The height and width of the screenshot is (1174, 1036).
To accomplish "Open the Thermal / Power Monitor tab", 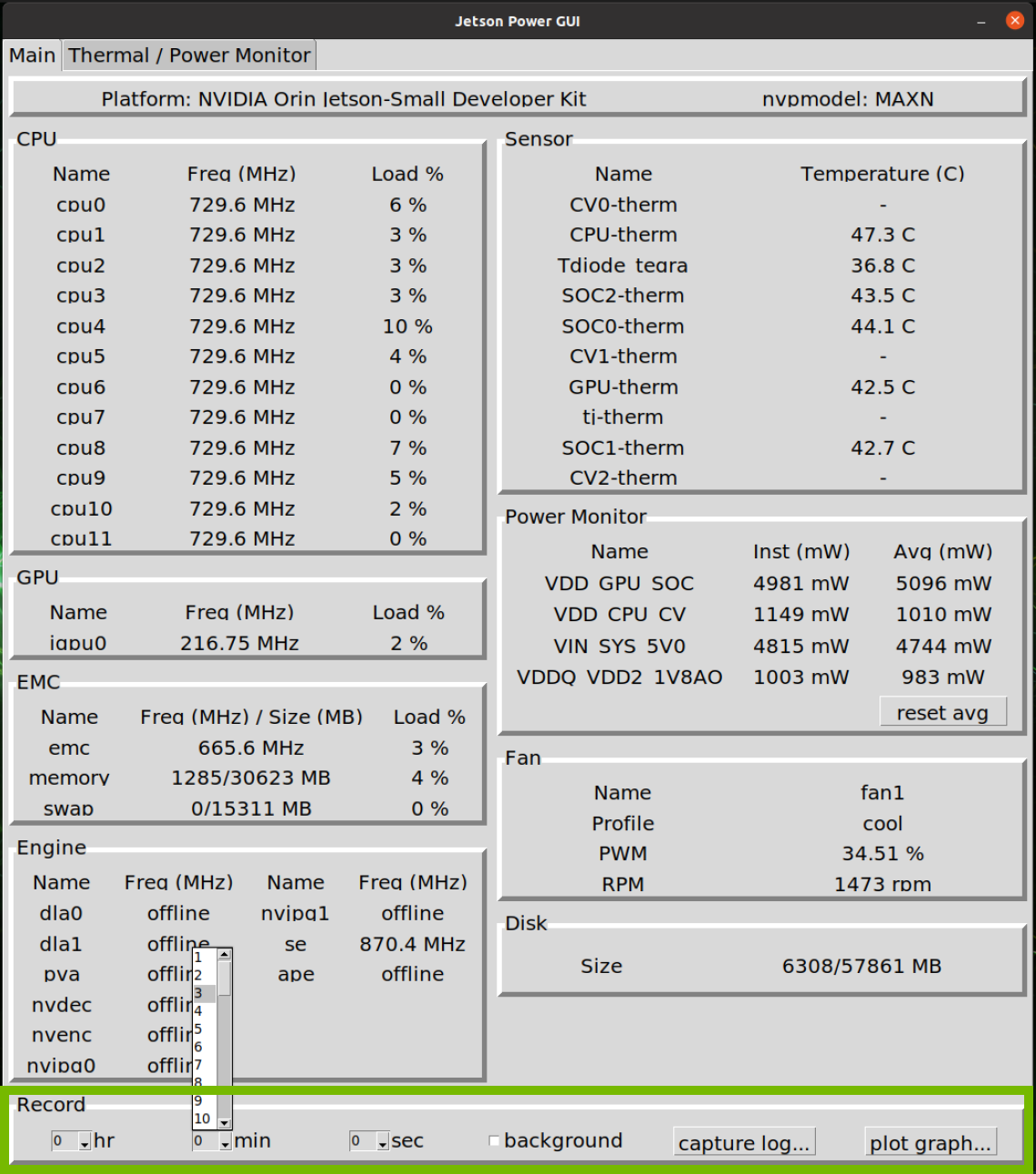I will coord(189,55).
